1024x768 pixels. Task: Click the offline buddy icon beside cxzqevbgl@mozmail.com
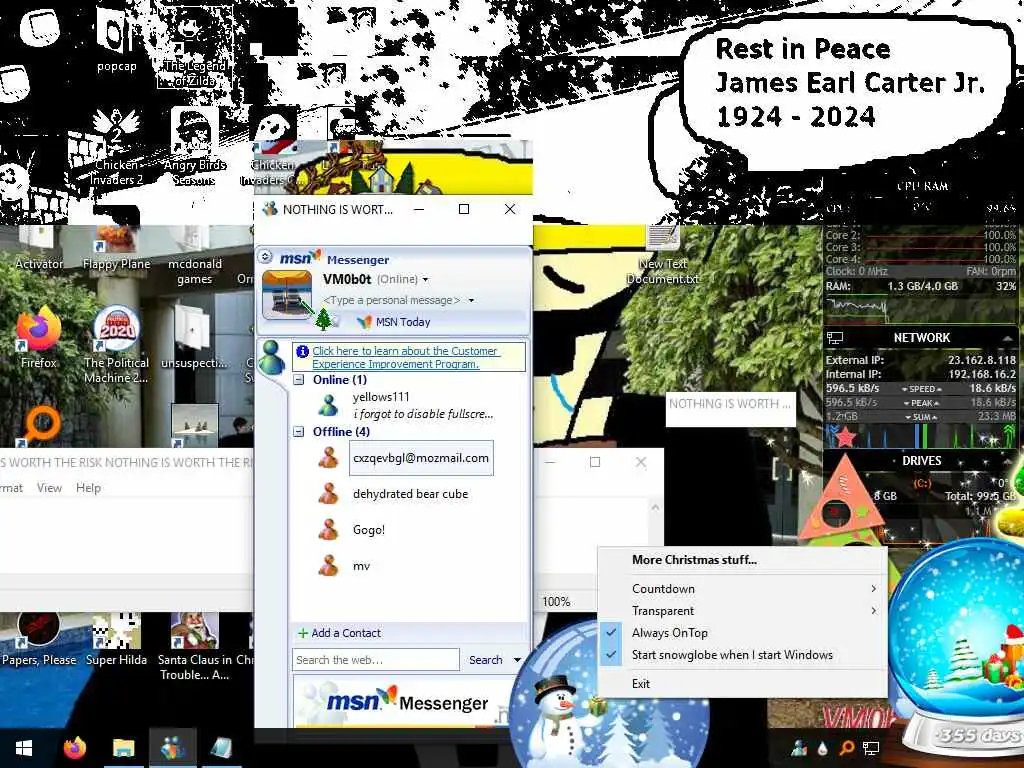[328, 458]
